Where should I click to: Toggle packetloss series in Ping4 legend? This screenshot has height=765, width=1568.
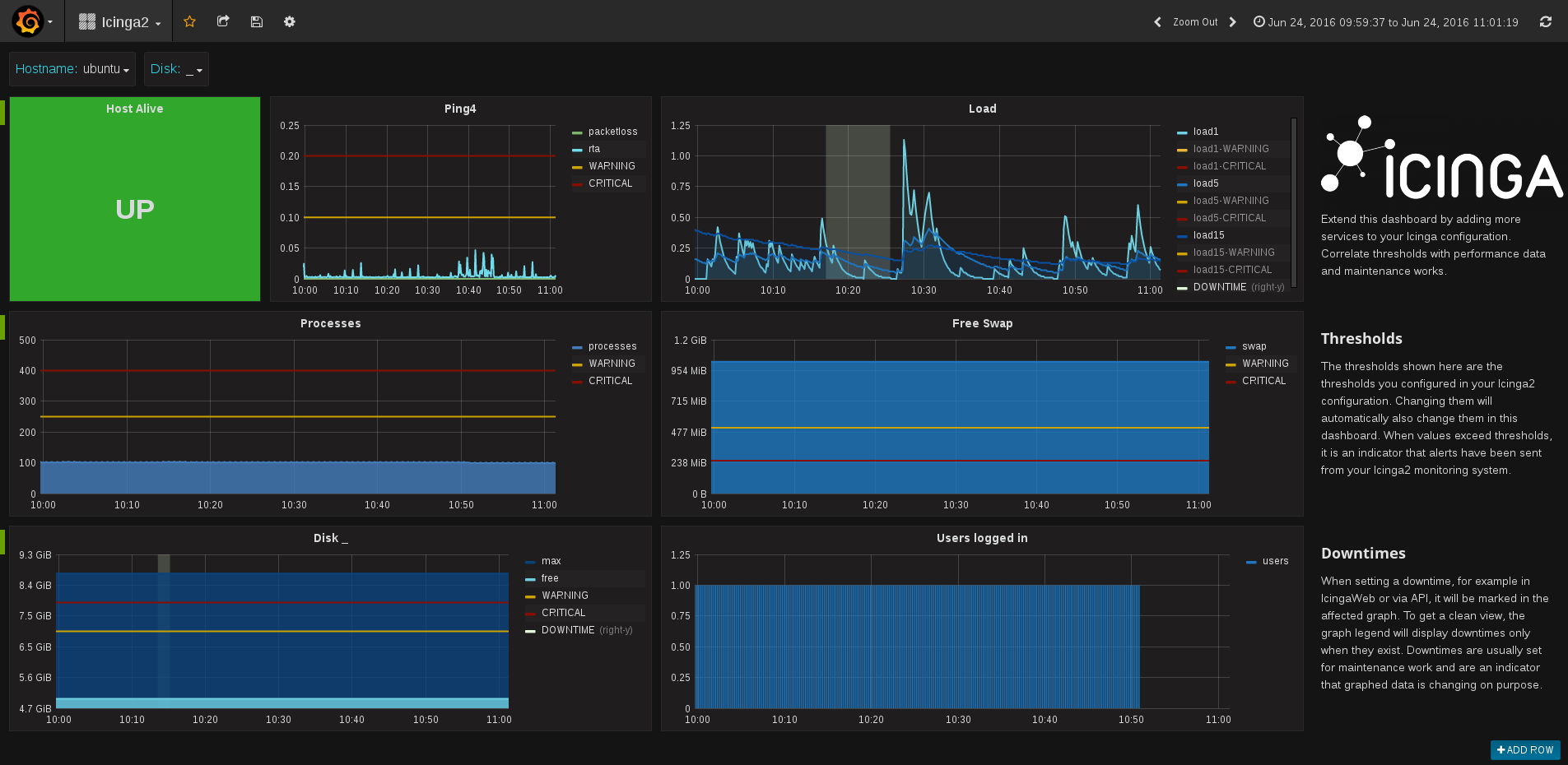pos(612,132)
